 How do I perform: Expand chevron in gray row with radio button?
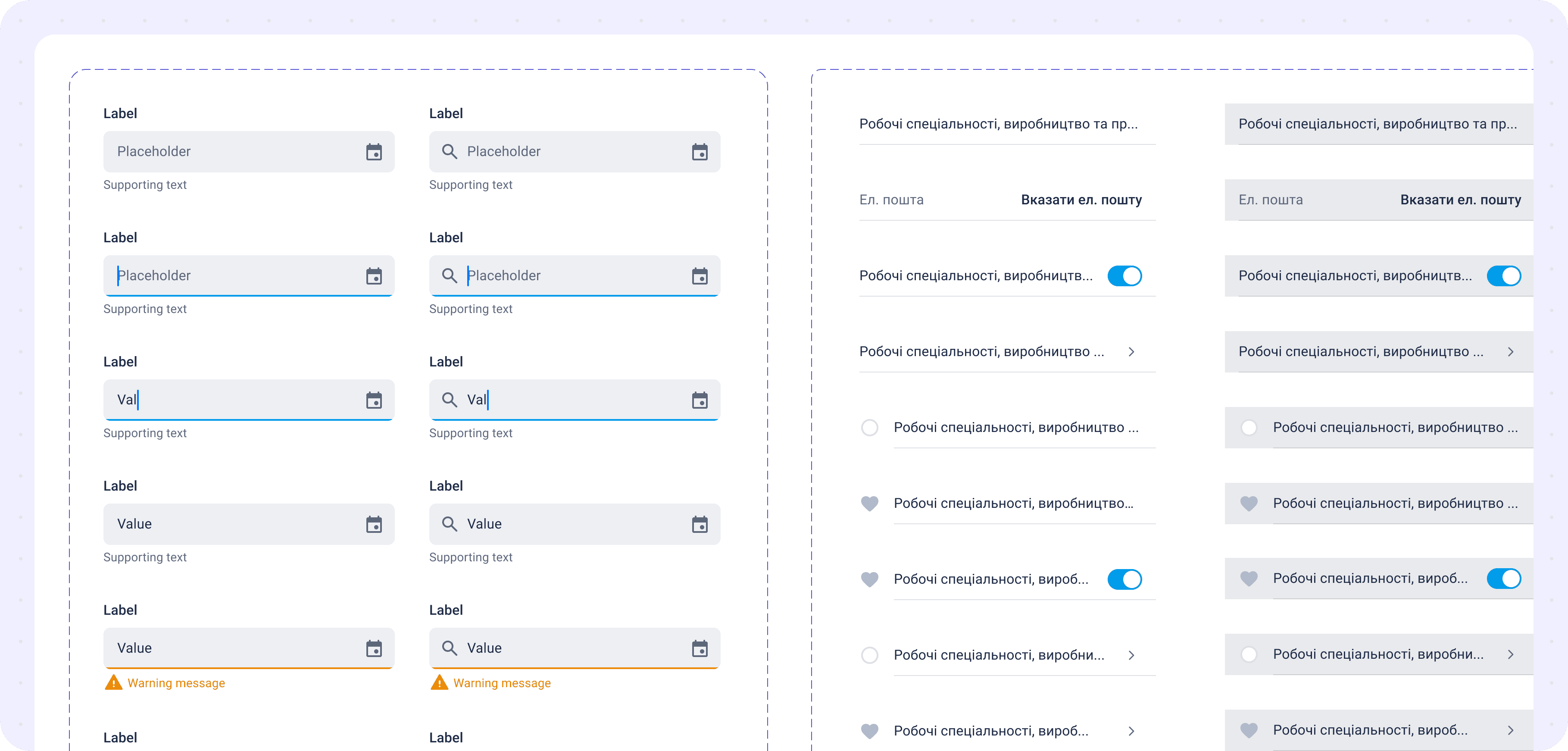coord(1510,655)
